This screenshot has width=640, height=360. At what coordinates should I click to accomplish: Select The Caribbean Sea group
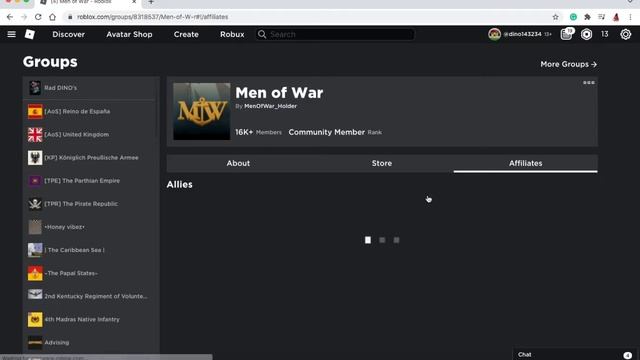tap(91, 250)
